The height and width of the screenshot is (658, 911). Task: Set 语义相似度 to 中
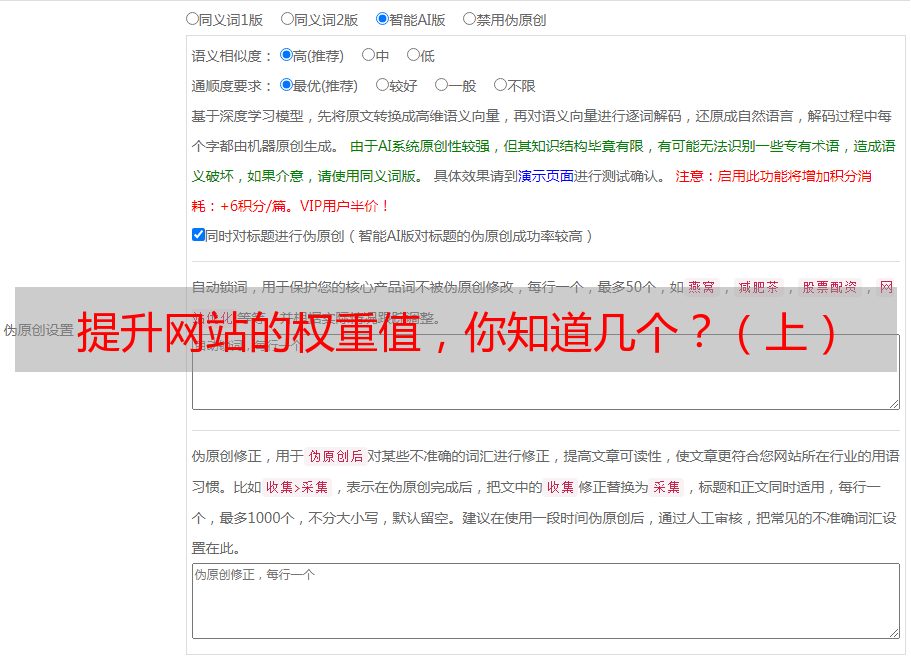[368, 55]
